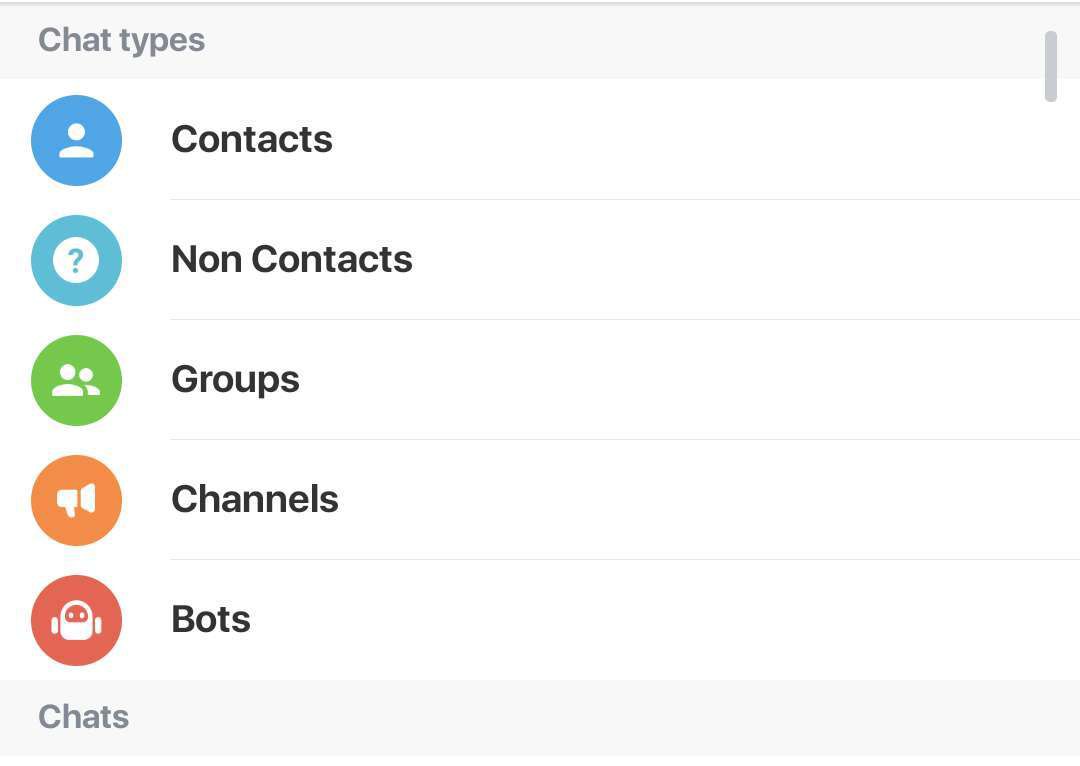Viewport: 1080px width, 766px height.
Task: Click the orange Channels megaphone icon
Action: coord(76,500)
